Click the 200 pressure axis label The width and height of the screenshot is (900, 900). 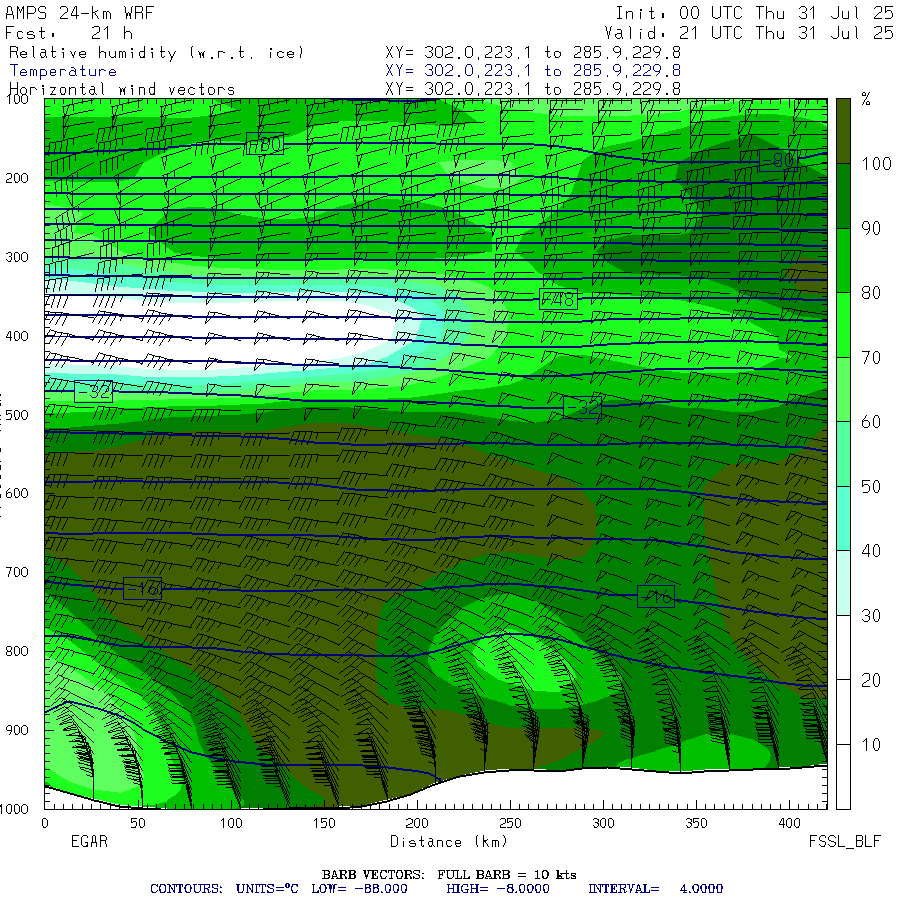tap(17, 178)
